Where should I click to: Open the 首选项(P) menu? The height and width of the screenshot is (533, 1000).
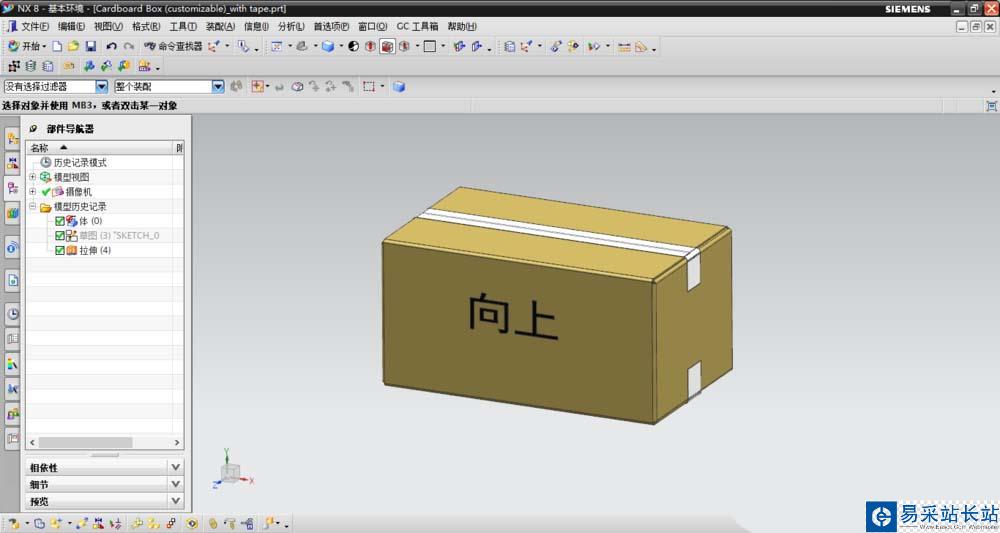click(x=331, y=26)
